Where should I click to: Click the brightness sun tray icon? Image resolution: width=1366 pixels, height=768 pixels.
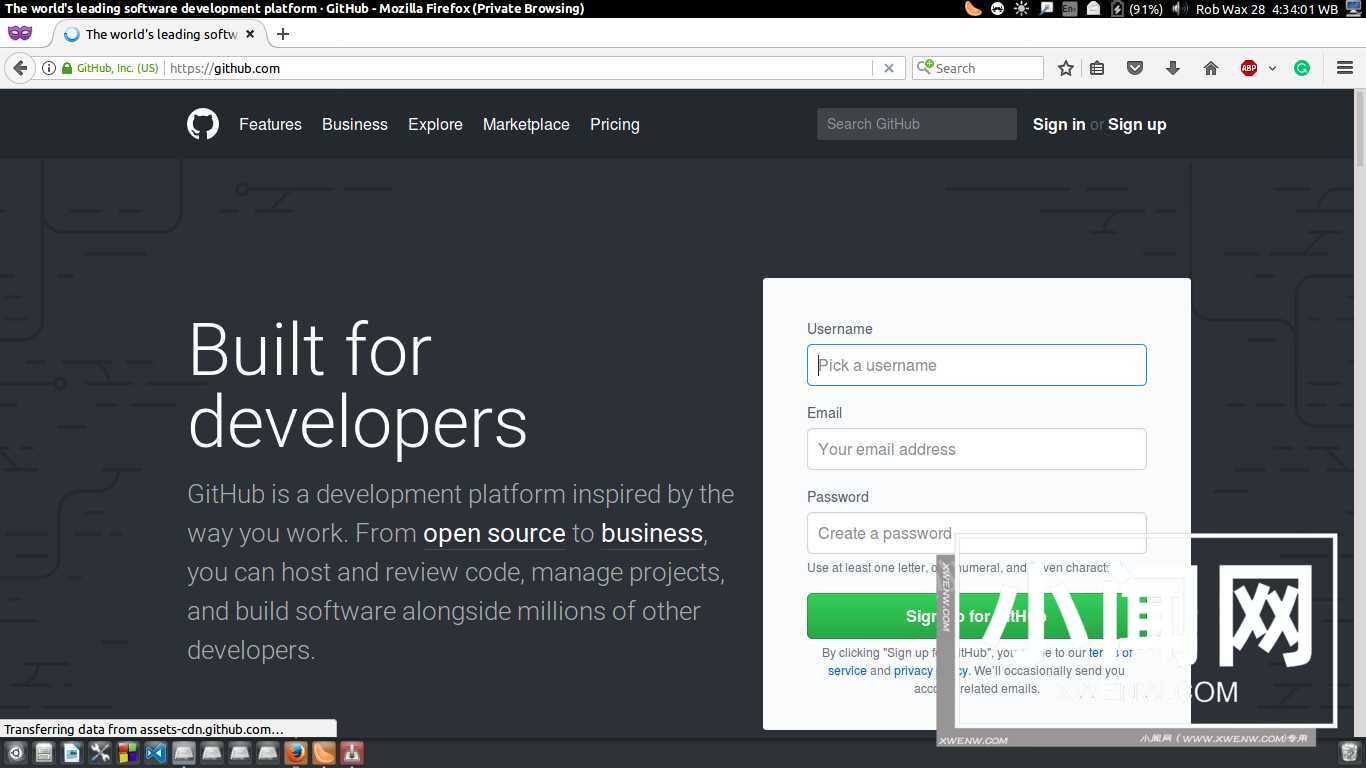point(1021,9)
